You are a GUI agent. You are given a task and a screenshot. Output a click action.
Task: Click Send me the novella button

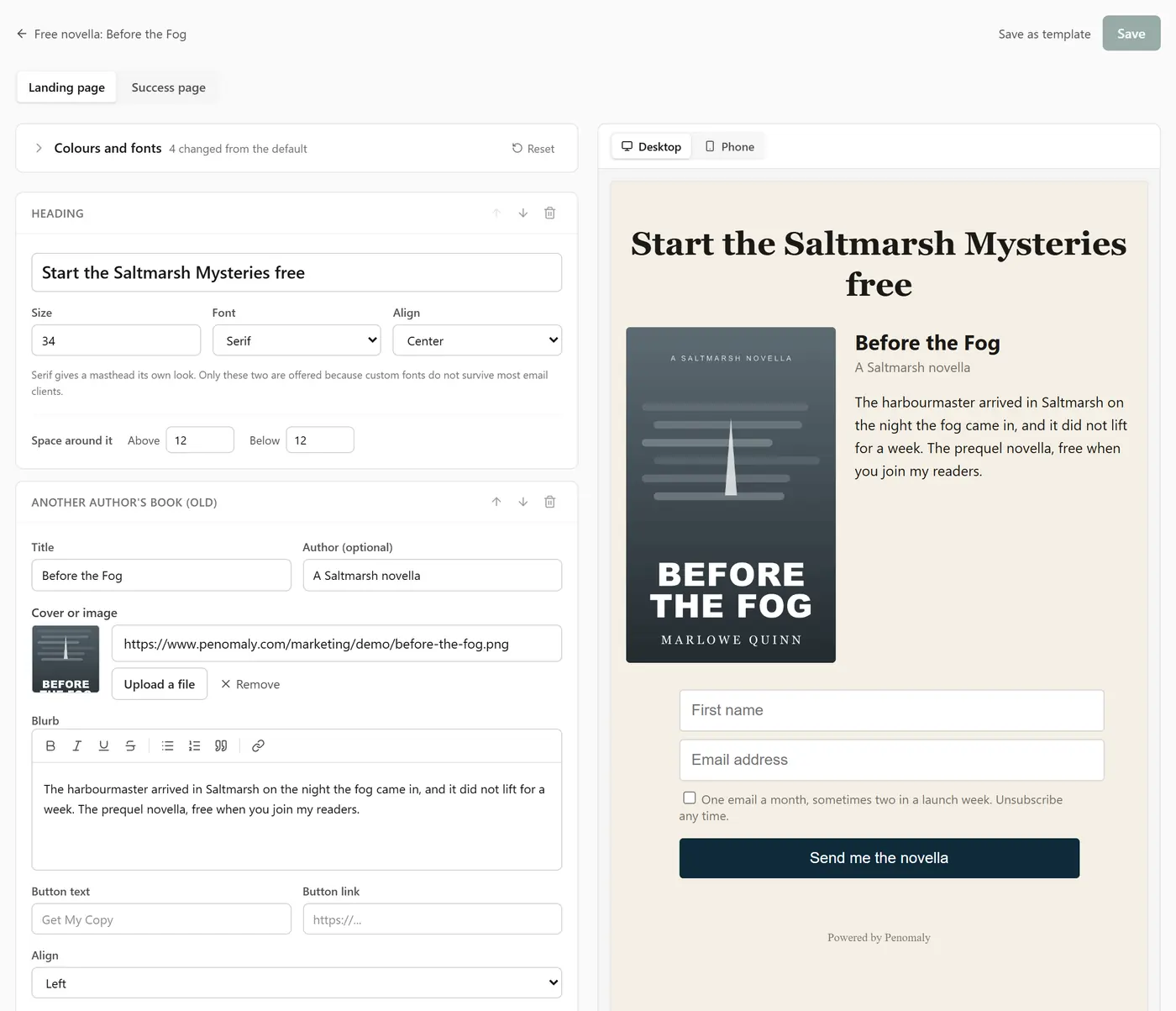click(x=879, y=858)
